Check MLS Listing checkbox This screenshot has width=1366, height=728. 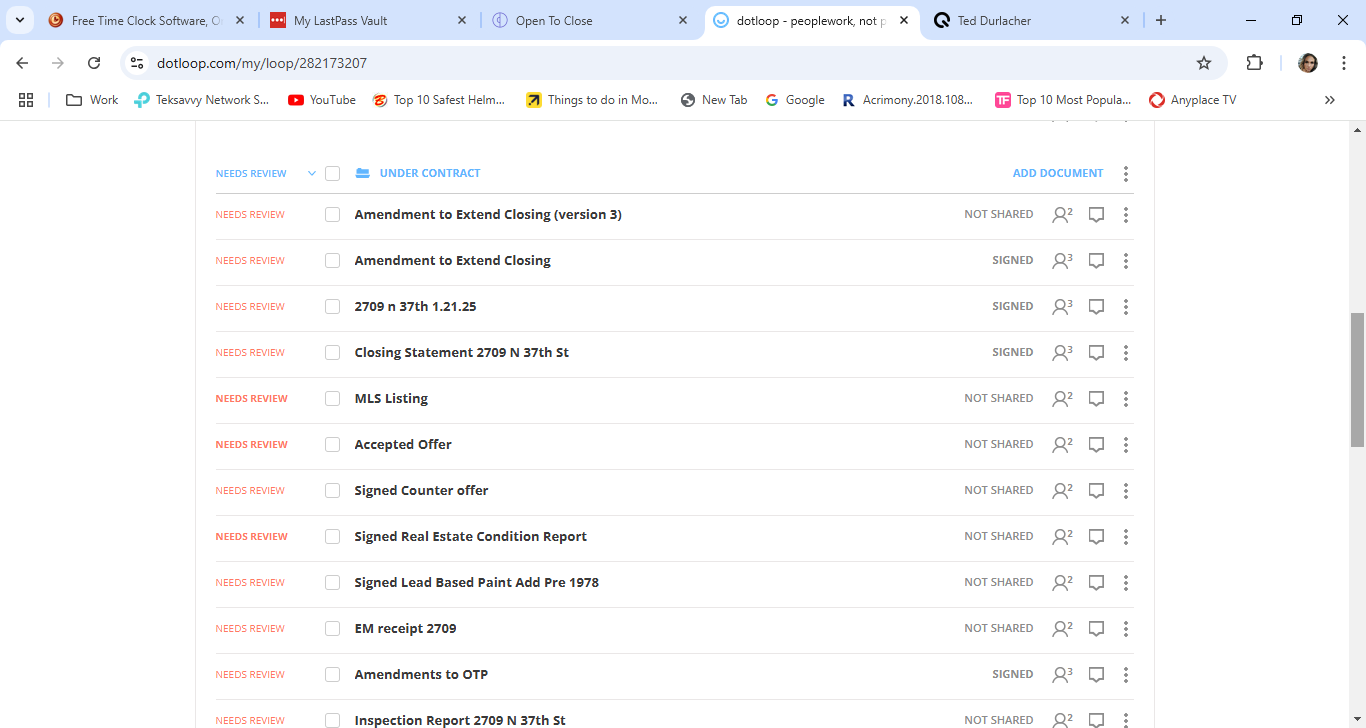tap(333, 398)
